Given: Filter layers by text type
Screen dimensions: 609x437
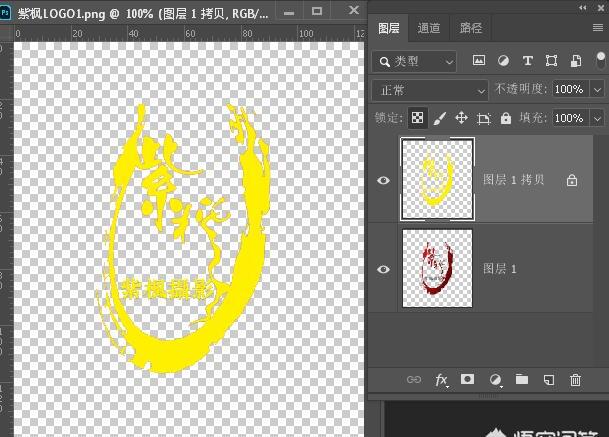Looking at the screenshot, I should coord(527,61).
